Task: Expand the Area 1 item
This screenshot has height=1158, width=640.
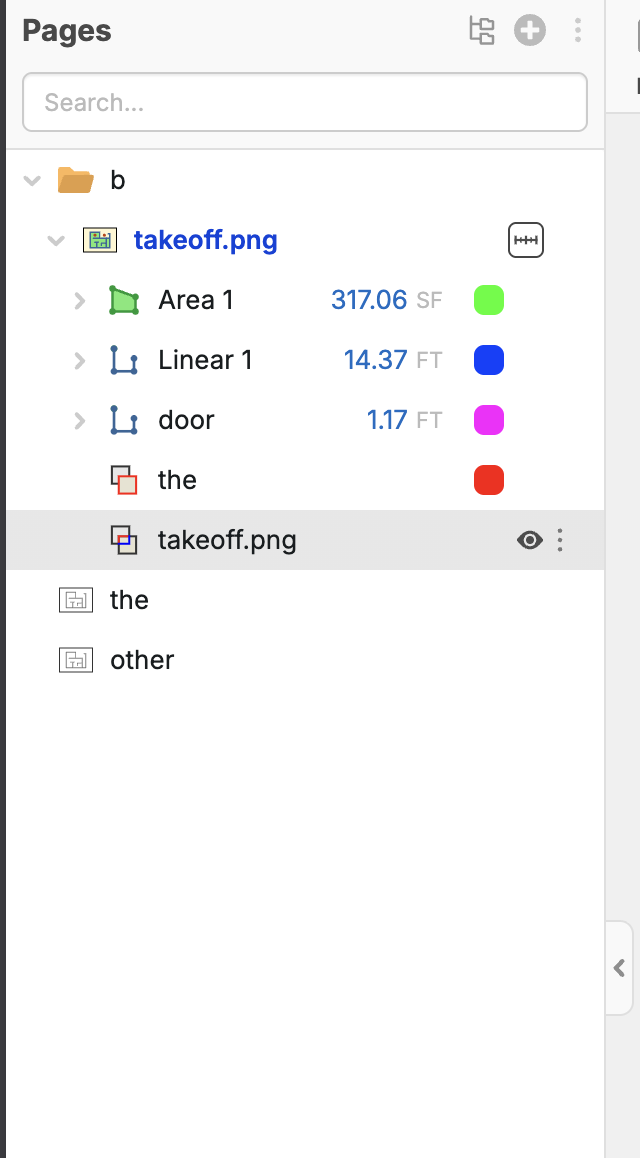Action: coord(80,300)
